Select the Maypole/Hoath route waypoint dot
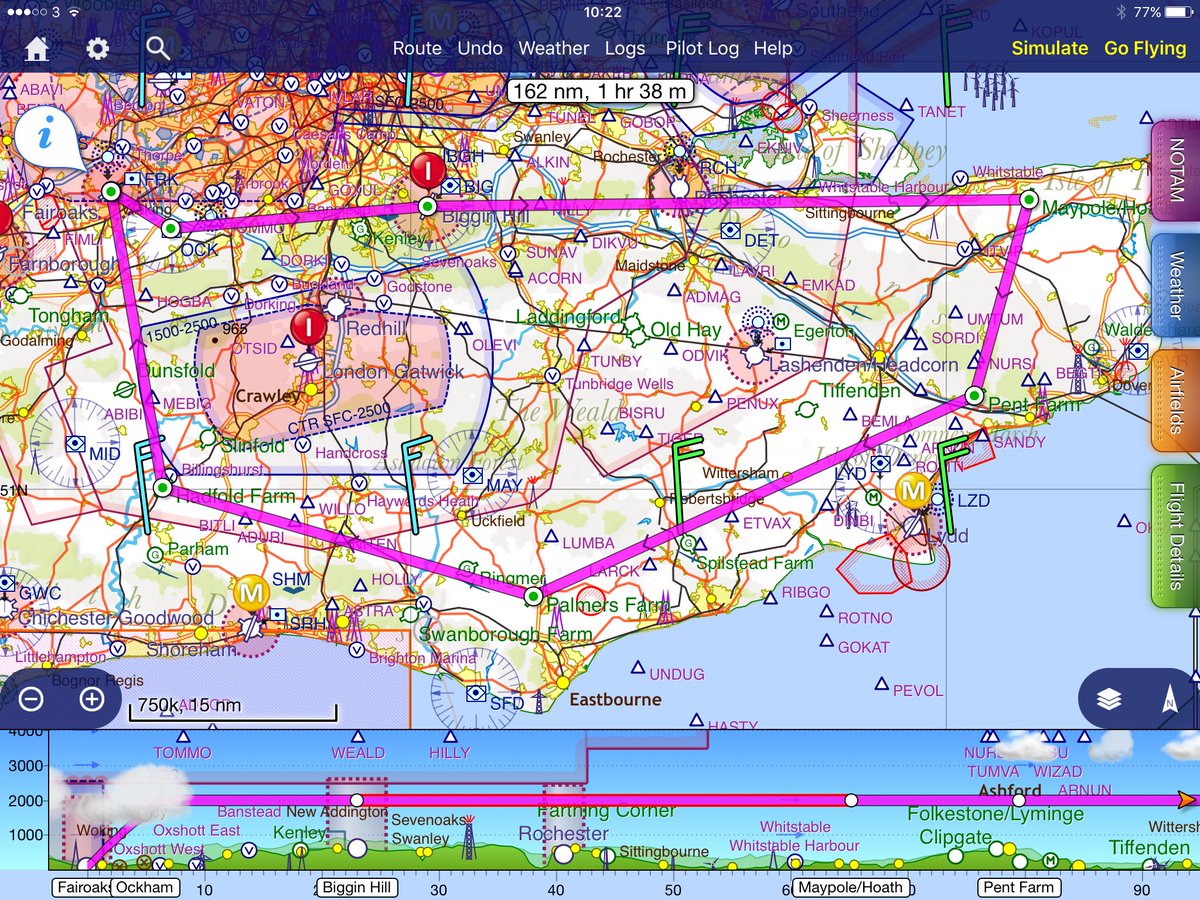Screen dimensions: 1200x900 1028,200
